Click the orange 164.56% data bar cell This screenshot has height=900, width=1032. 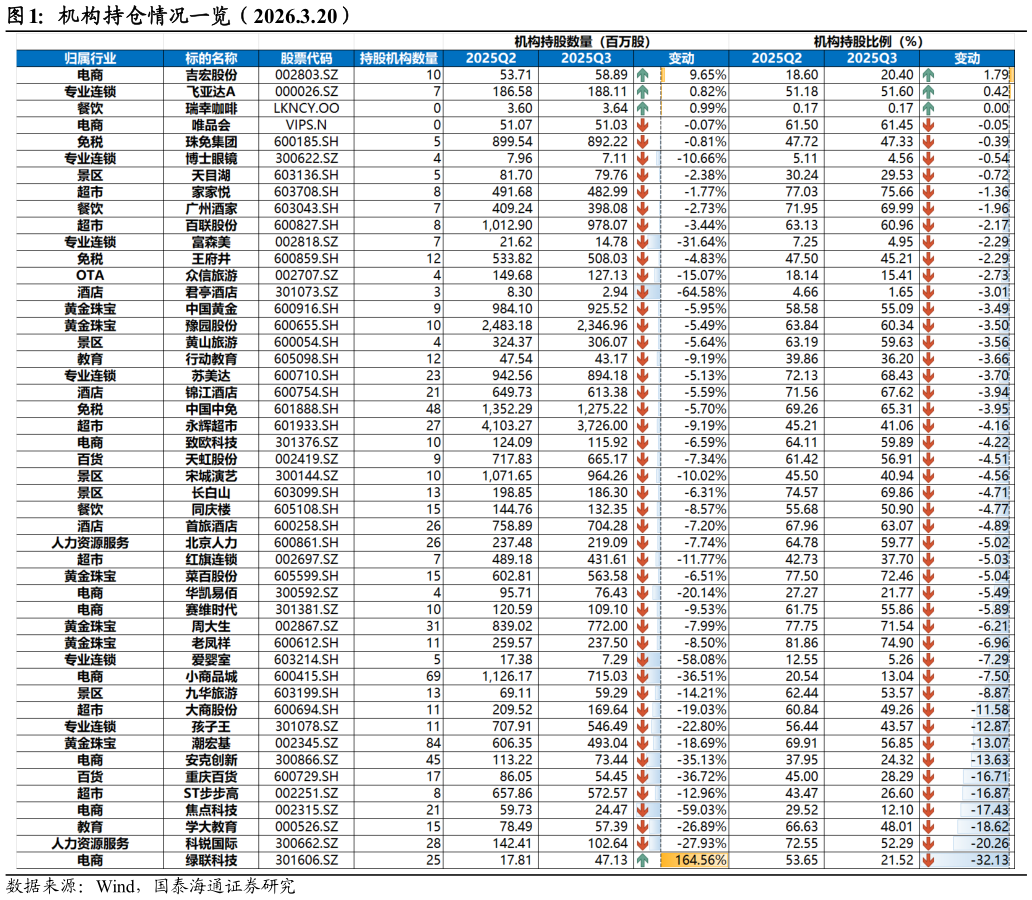(694, 860)
